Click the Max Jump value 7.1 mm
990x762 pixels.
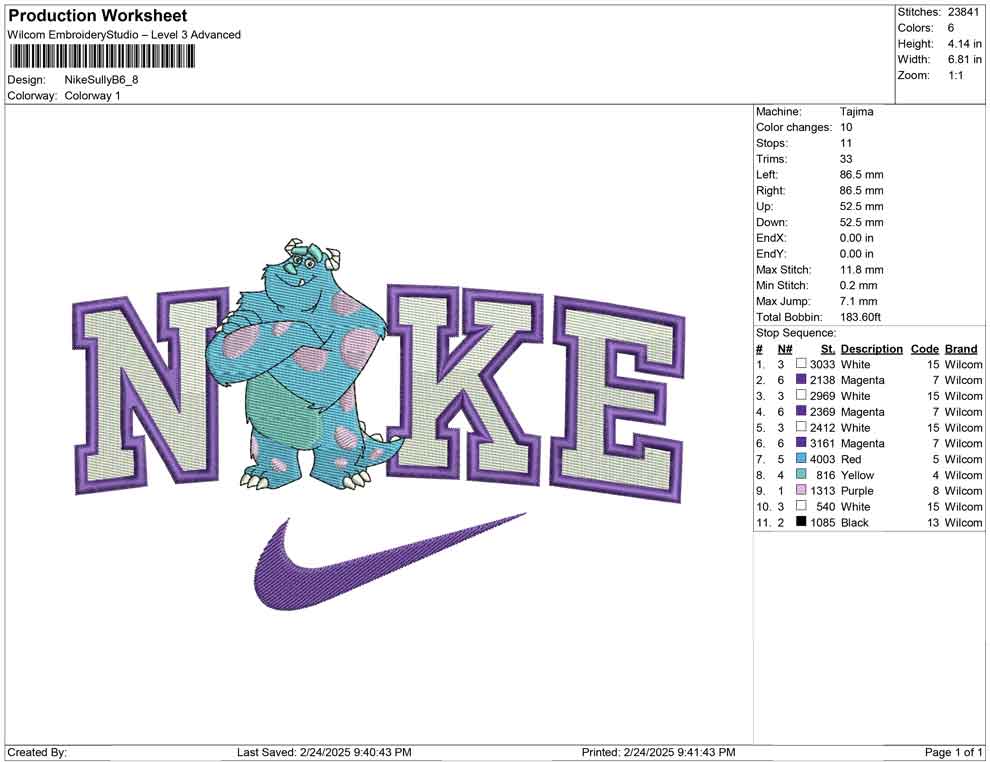[x=859, y=301]
